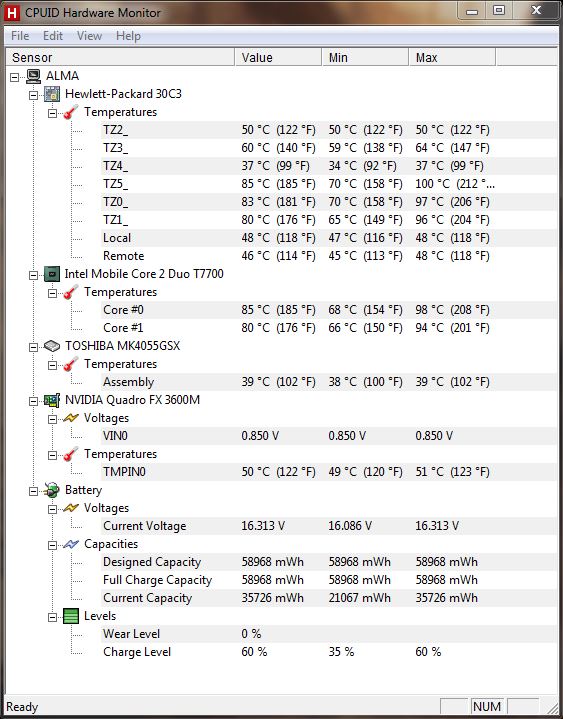This screenshot has height=719, width=563.
Task: Collapse the ALMA root node
Action: (x=15, y=77)
